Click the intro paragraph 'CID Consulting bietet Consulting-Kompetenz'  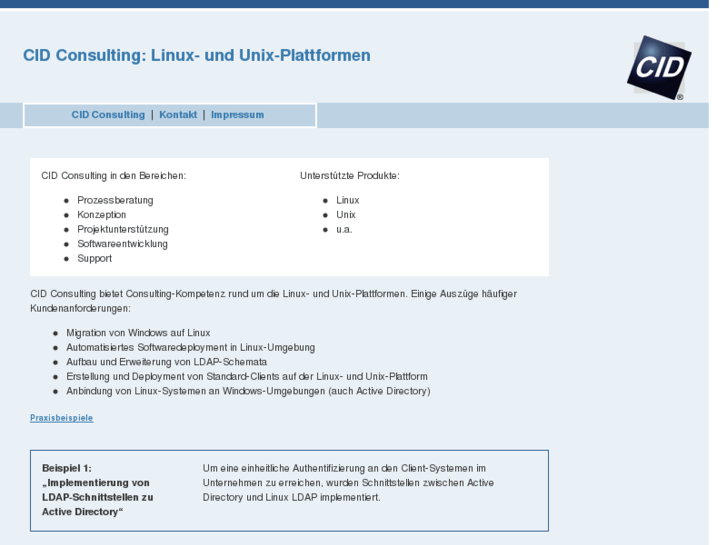[x=274, y=301]
